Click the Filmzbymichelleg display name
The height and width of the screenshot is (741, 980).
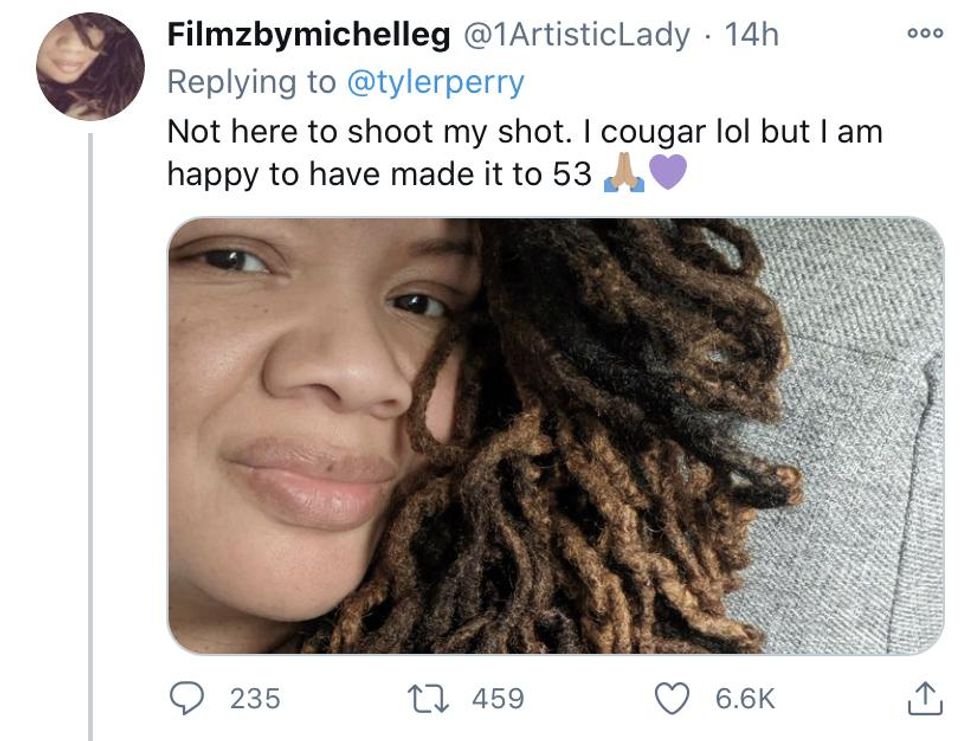308,35
